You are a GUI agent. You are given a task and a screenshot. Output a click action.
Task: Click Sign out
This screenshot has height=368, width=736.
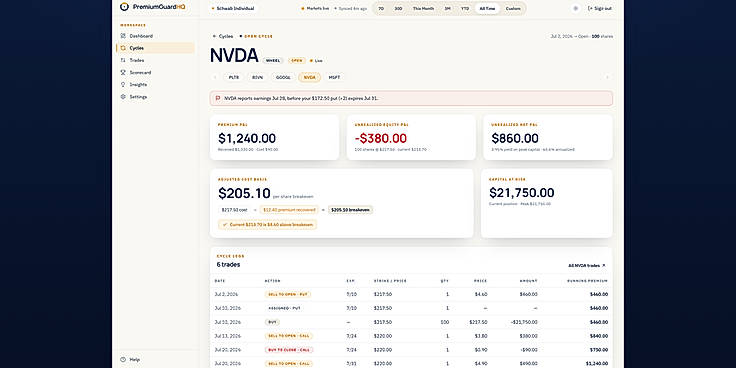(600, 8)
